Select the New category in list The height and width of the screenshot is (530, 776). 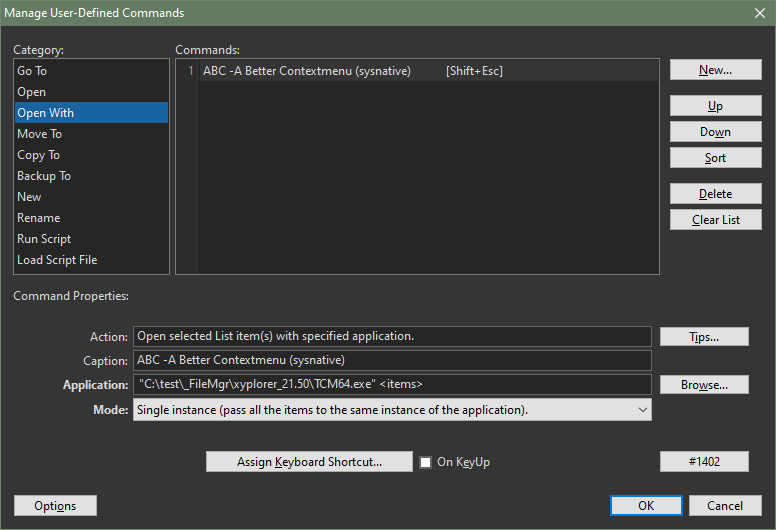tap(91, 197)
